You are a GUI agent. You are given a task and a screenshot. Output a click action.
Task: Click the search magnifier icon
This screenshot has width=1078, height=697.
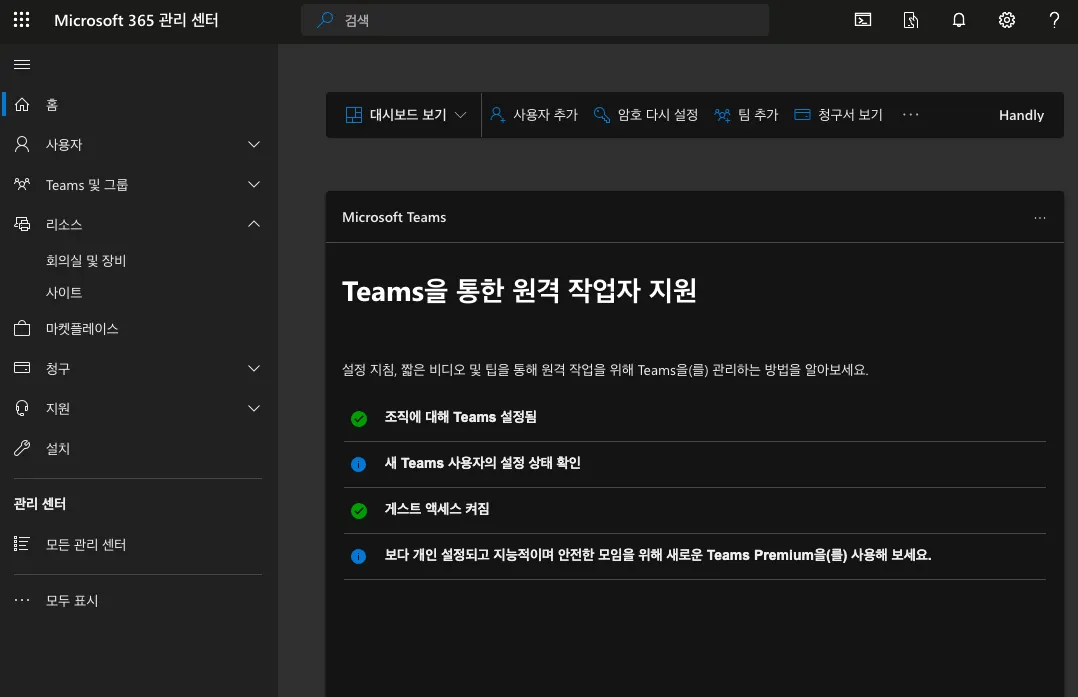(x=325, y=20)
